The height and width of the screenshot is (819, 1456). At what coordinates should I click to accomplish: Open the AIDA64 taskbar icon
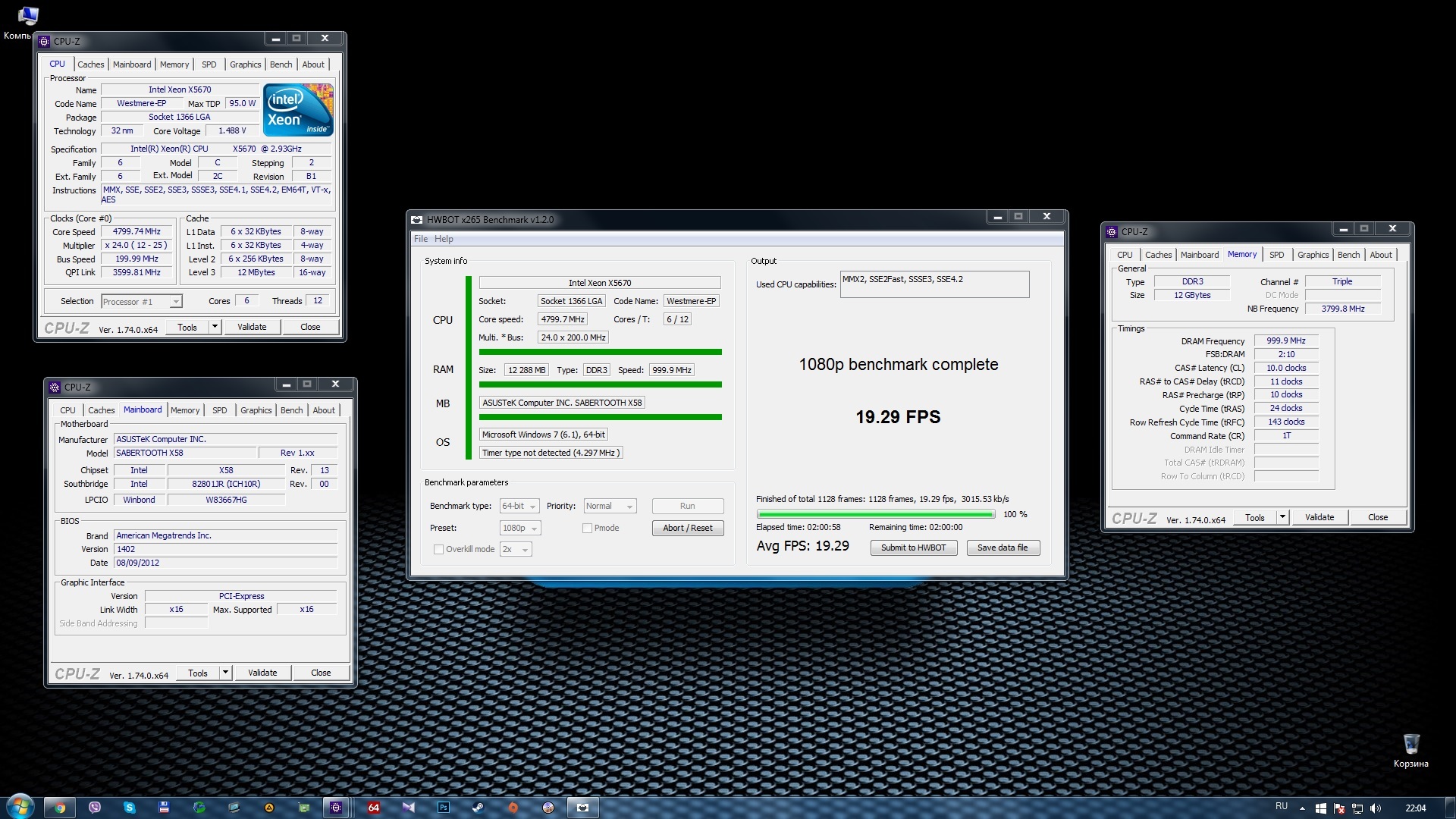click(373, 808)
